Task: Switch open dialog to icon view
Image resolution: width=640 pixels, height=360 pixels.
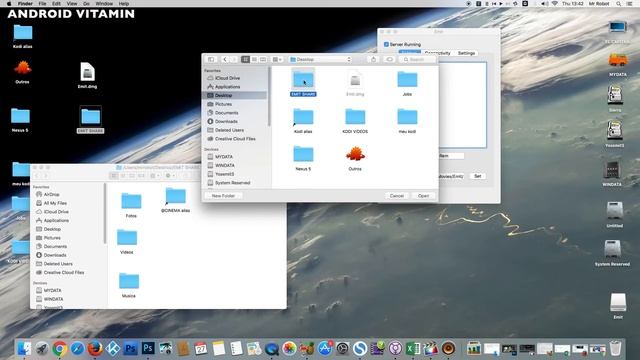Action: pyautogui.click(x=245, y=60)
